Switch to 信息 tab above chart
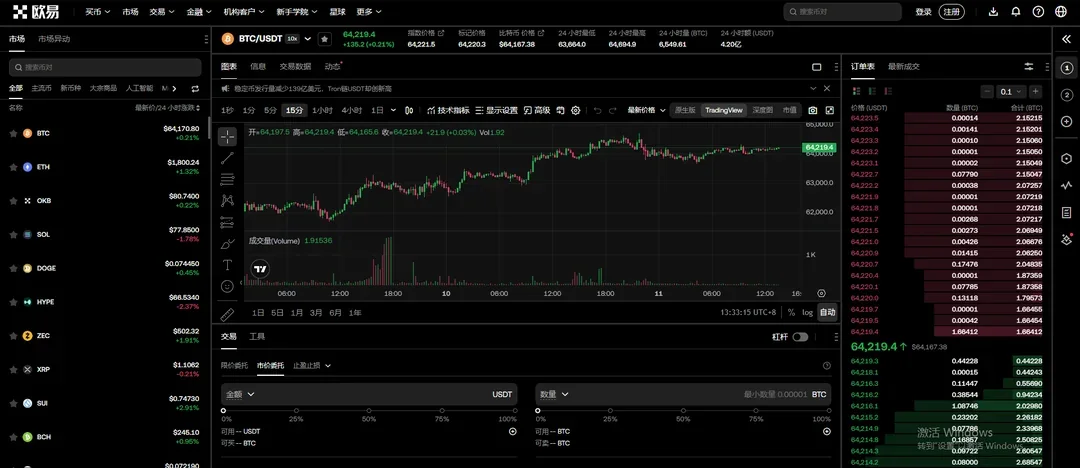Viewport: 1080px width, 468px height. point(258,67)
